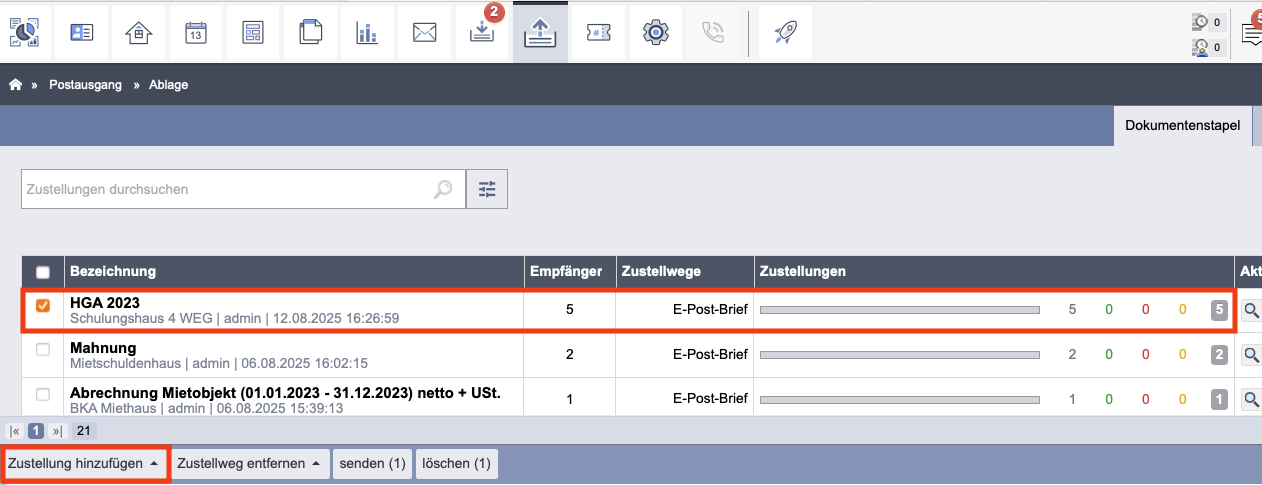Open the bar chart reports icon
The image size is (1262, 485).
coord(367,33)
